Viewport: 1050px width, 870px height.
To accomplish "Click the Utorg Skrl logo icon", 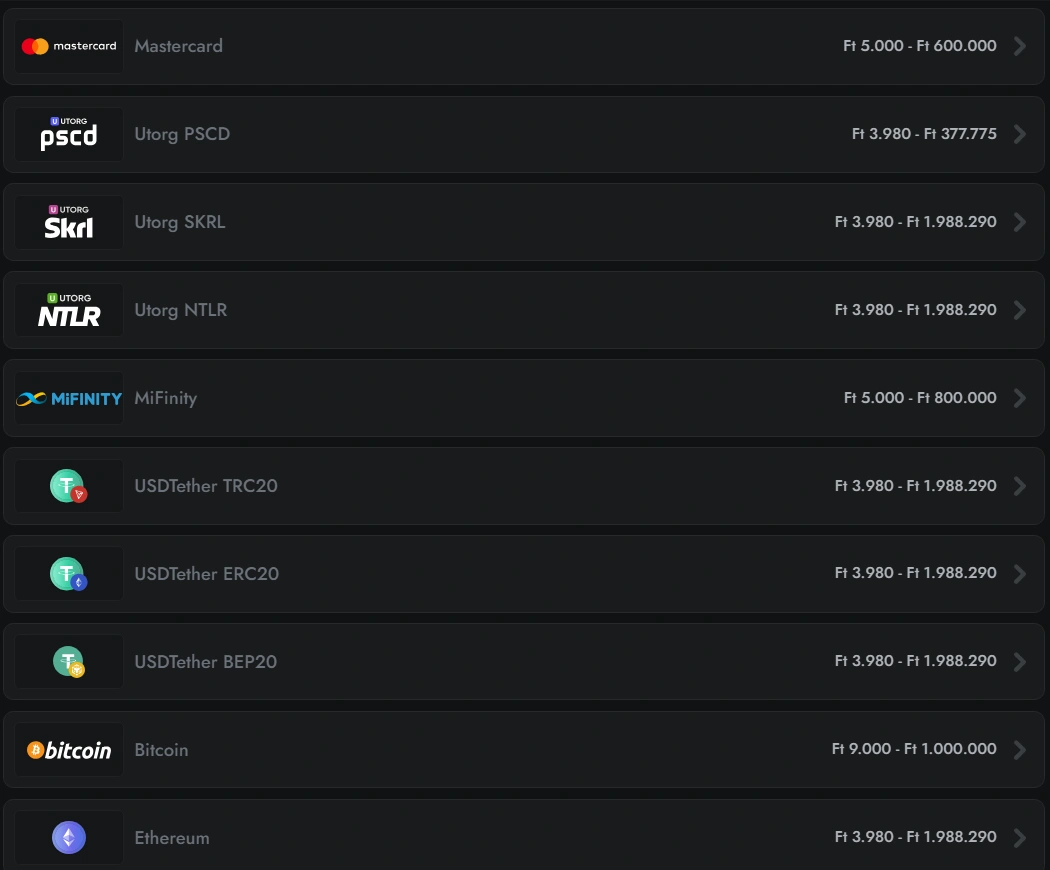I will click(69, 222).
